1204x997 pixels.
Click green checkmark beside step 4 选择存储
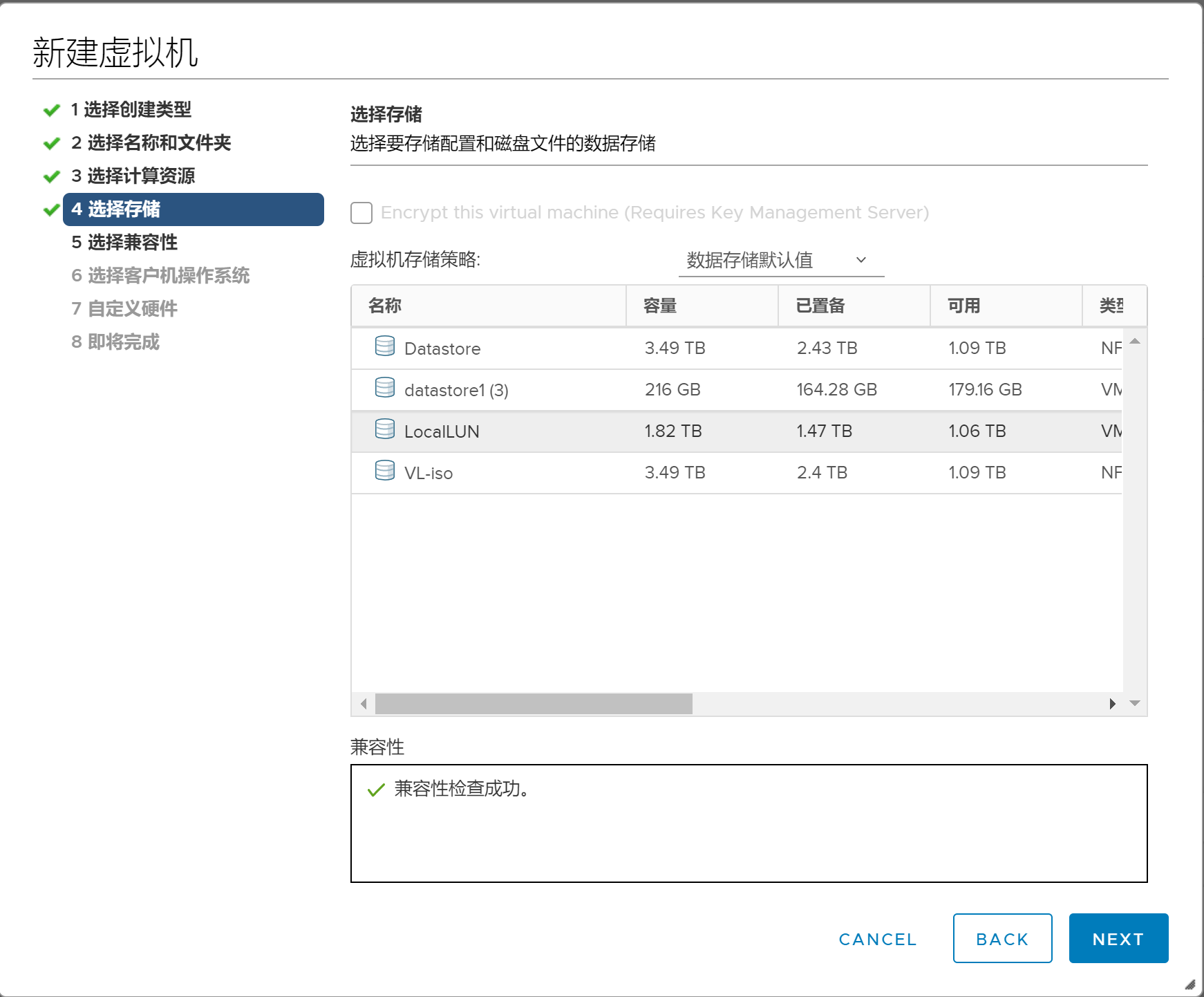[52, 209]
